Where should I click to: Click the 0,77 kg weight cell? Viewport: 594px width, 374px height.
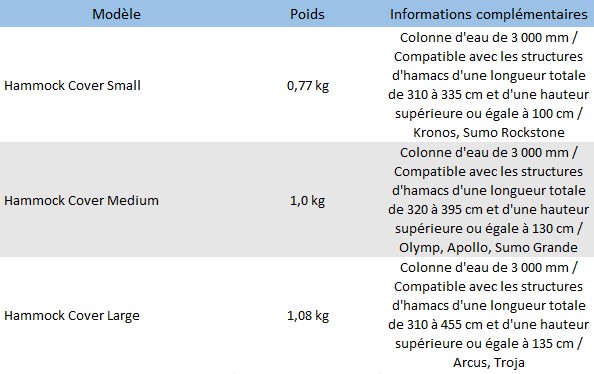click(x=308, y=86)
